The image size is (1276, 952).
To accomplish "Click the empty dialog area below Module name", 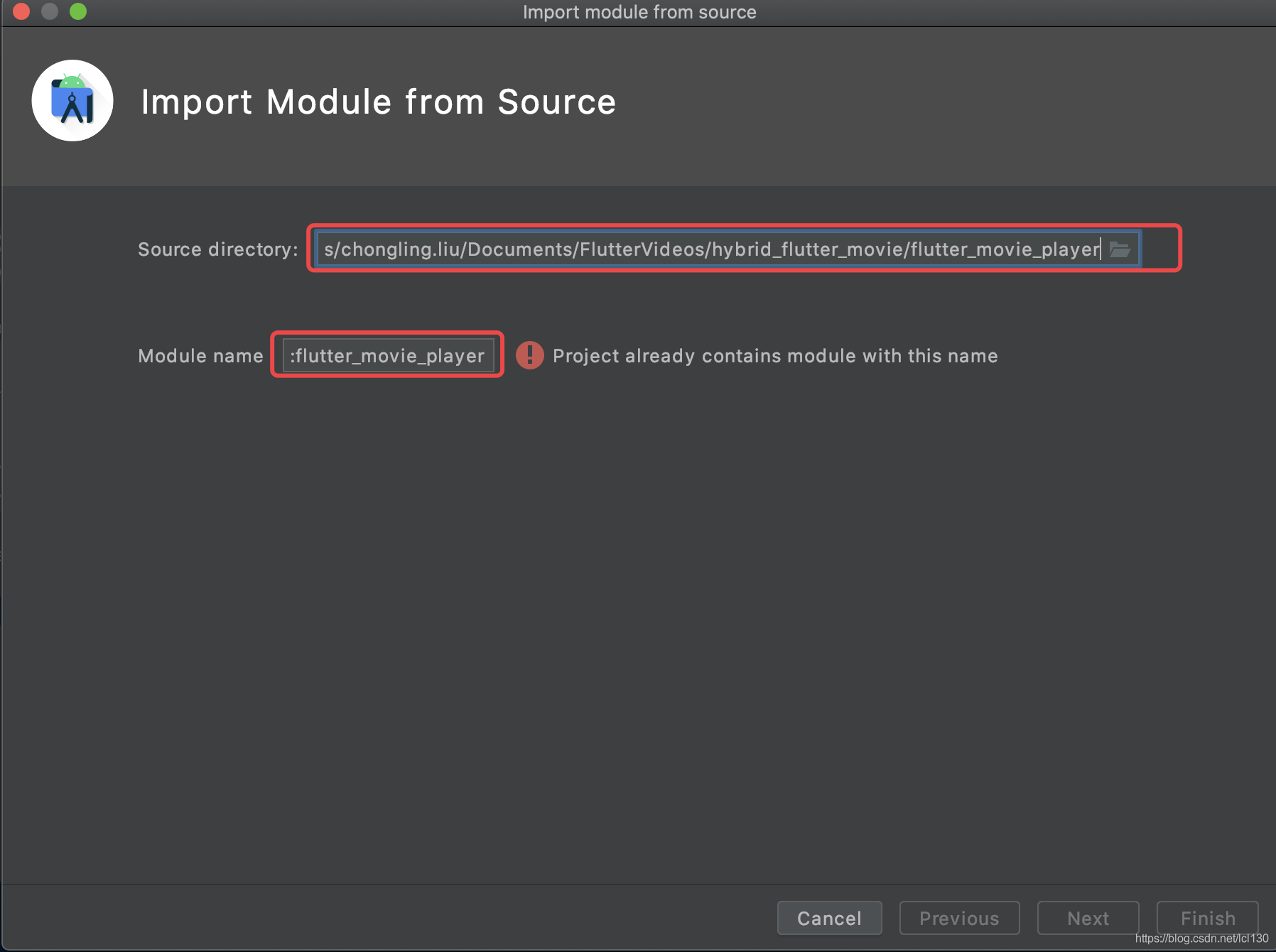I will pos(638,604).
